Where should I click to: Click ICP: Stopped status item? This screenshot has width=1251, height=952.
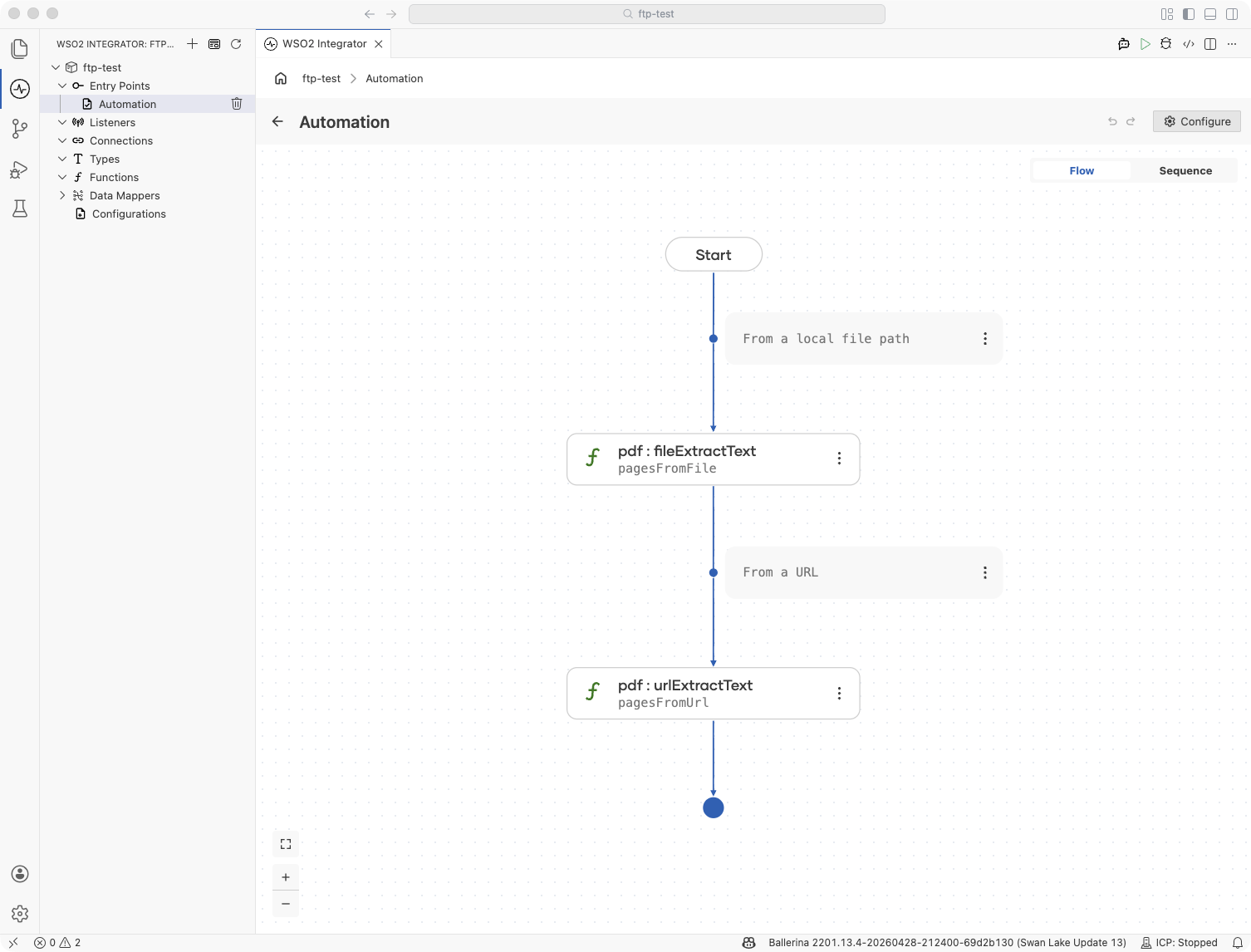click(1179, 943)
